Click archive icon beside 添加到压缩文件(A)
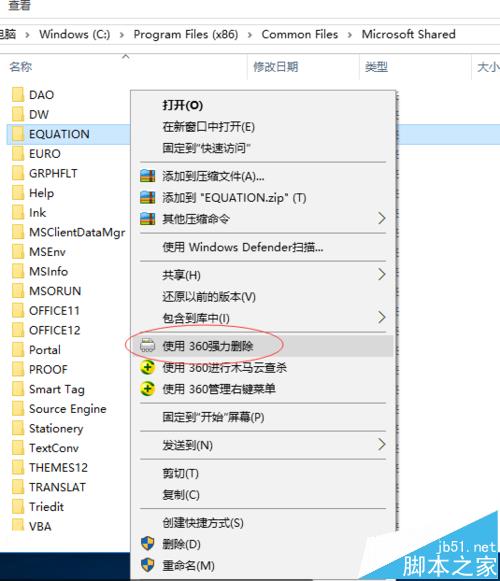The height and width of the screenshot is (581, 500). (x=148, y=176)
